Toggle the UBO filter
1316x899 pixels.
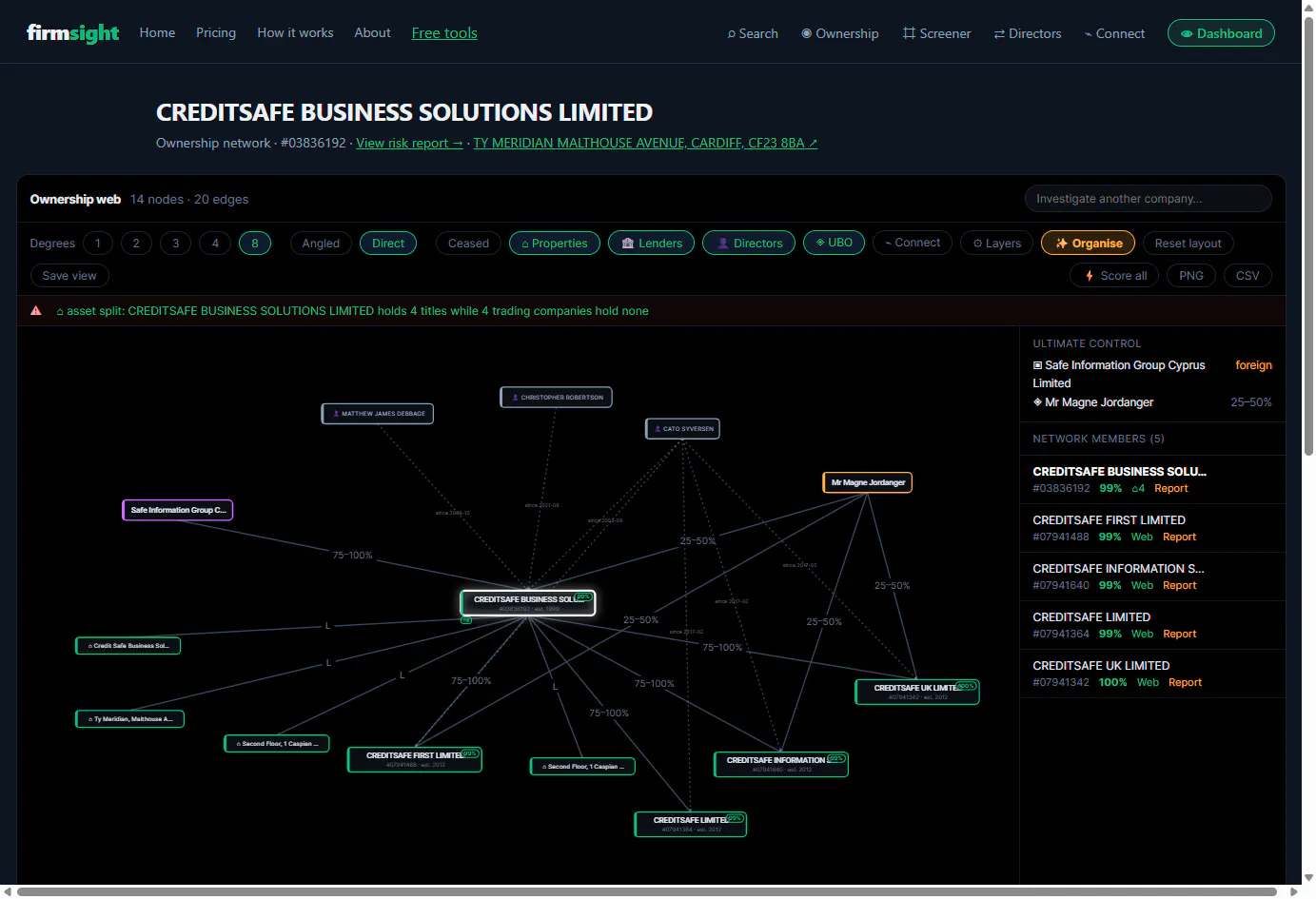coord(834,243)
